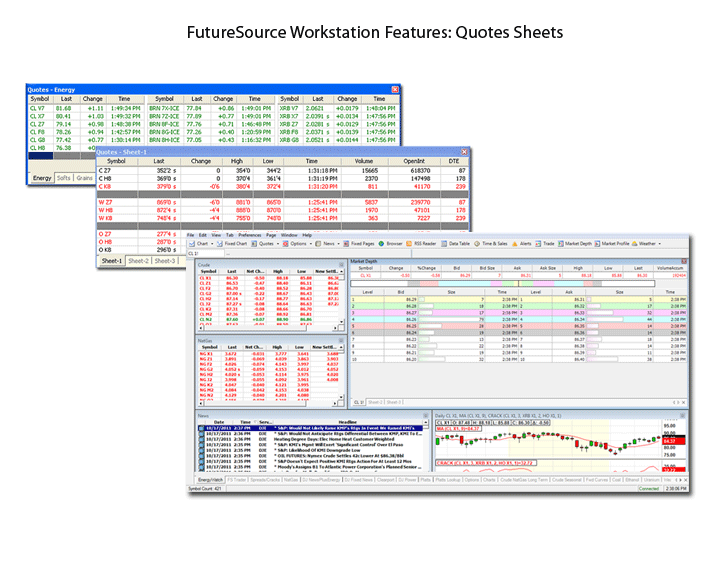Open the Preferences menu
Screen dimensions: 725x580
tap(249, 233)
